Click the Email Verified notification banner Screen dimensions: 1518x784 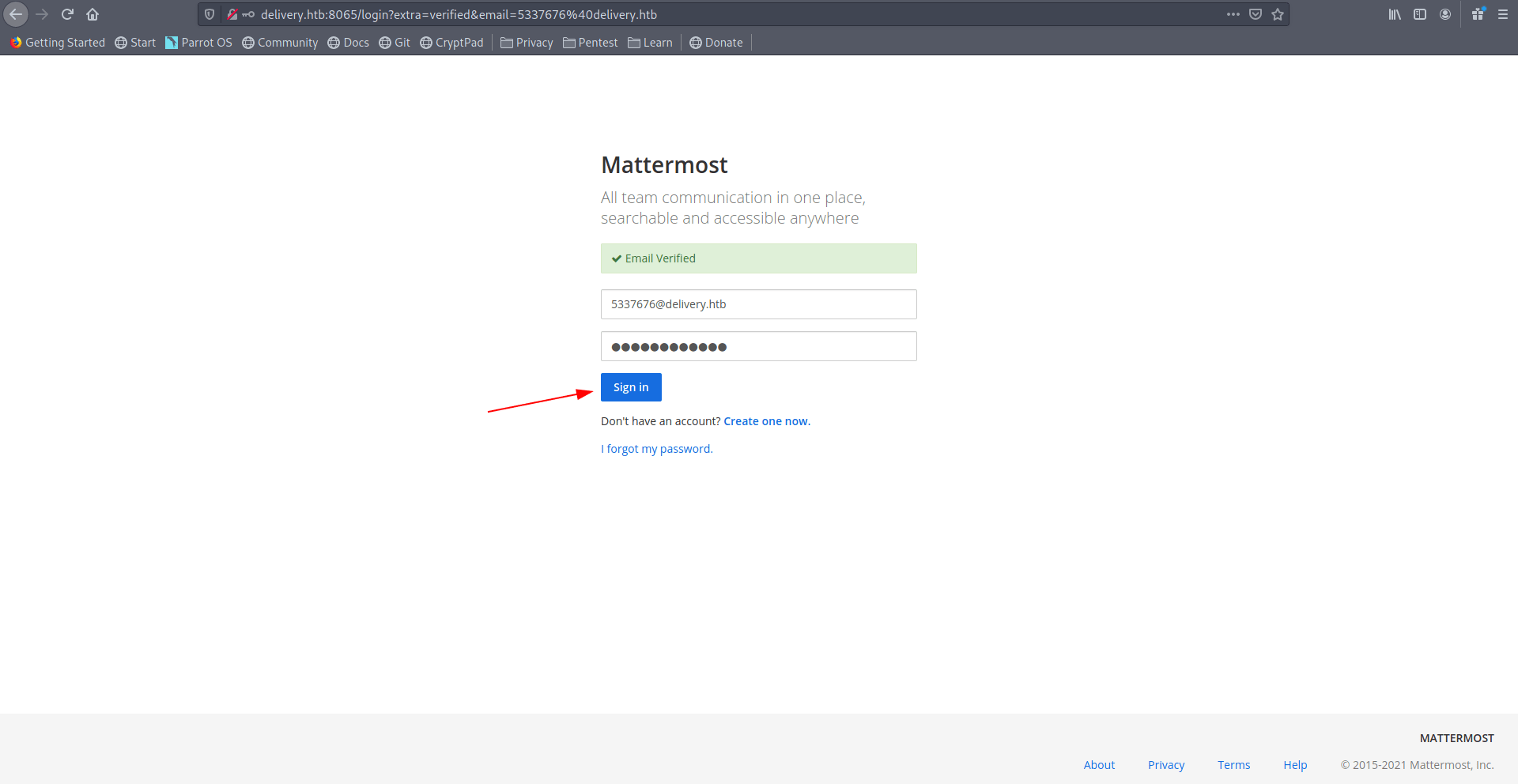[759, 258]
